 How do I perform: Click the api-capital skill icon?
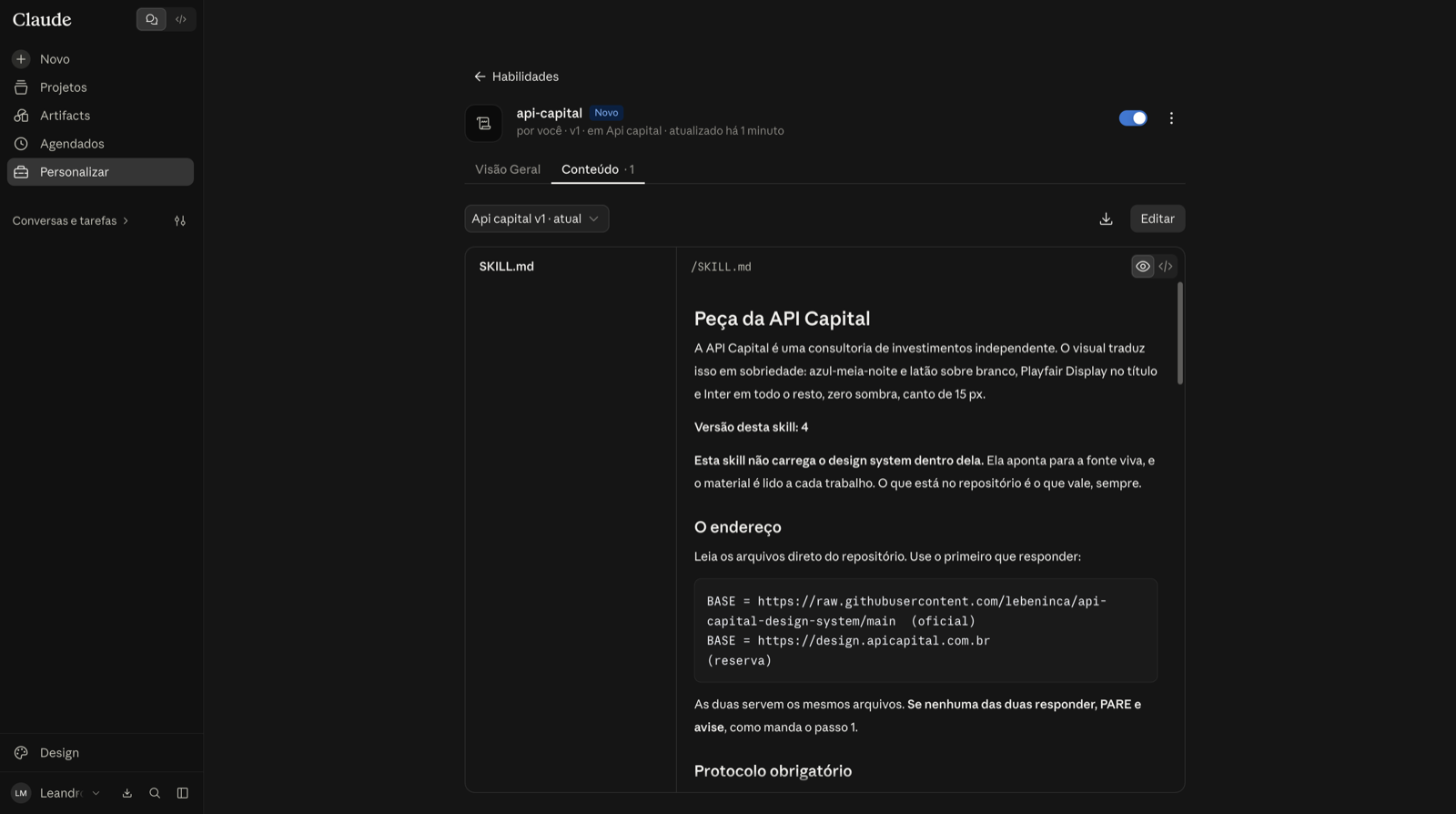(x=483, y=123)
